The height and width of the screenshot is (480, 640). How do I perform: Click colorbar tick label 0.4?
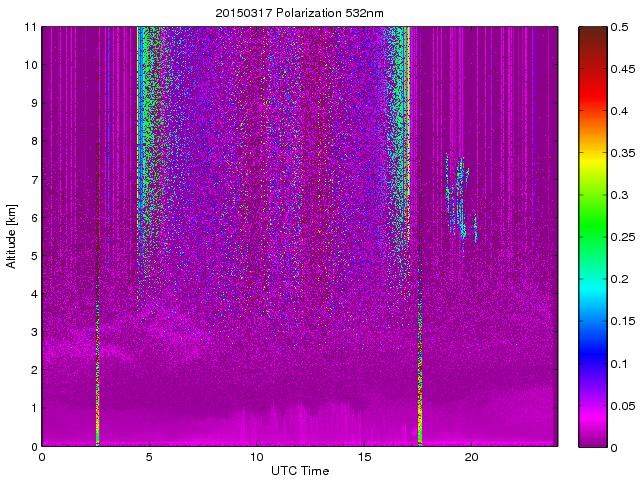click(619, 111)
